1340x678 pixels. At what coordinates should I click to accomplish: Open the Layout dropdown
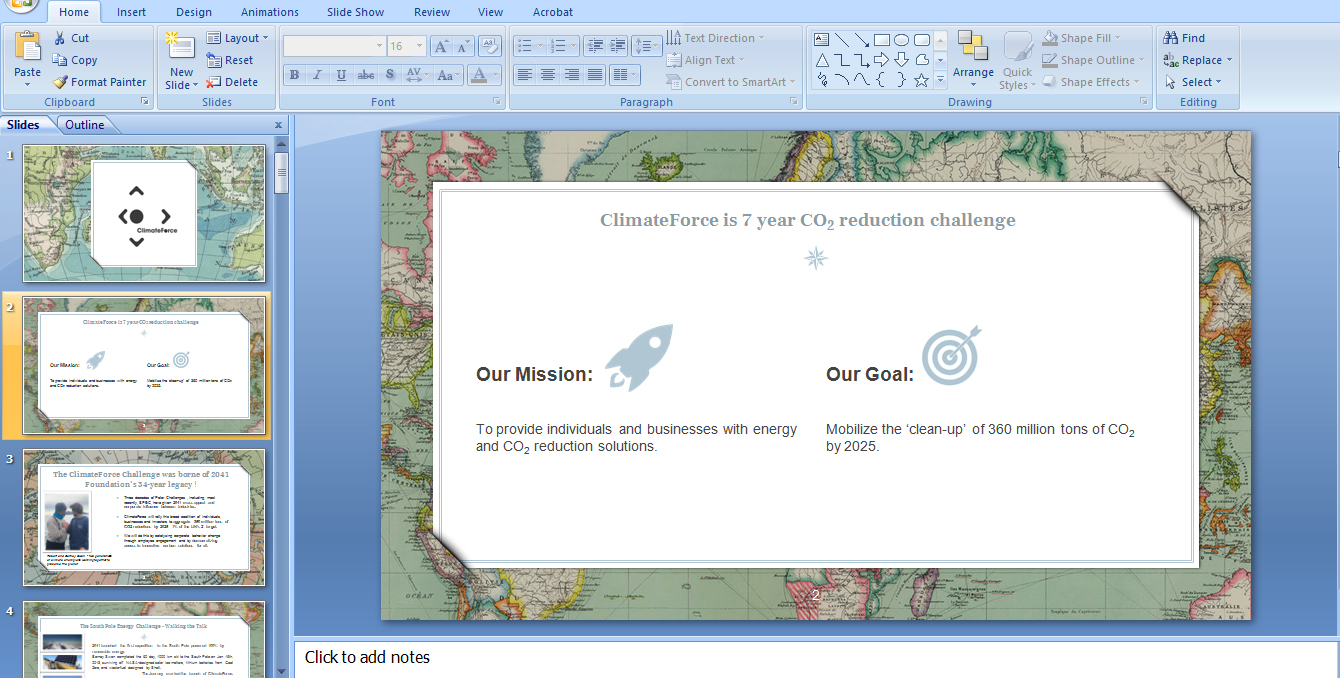coord(238,38)
